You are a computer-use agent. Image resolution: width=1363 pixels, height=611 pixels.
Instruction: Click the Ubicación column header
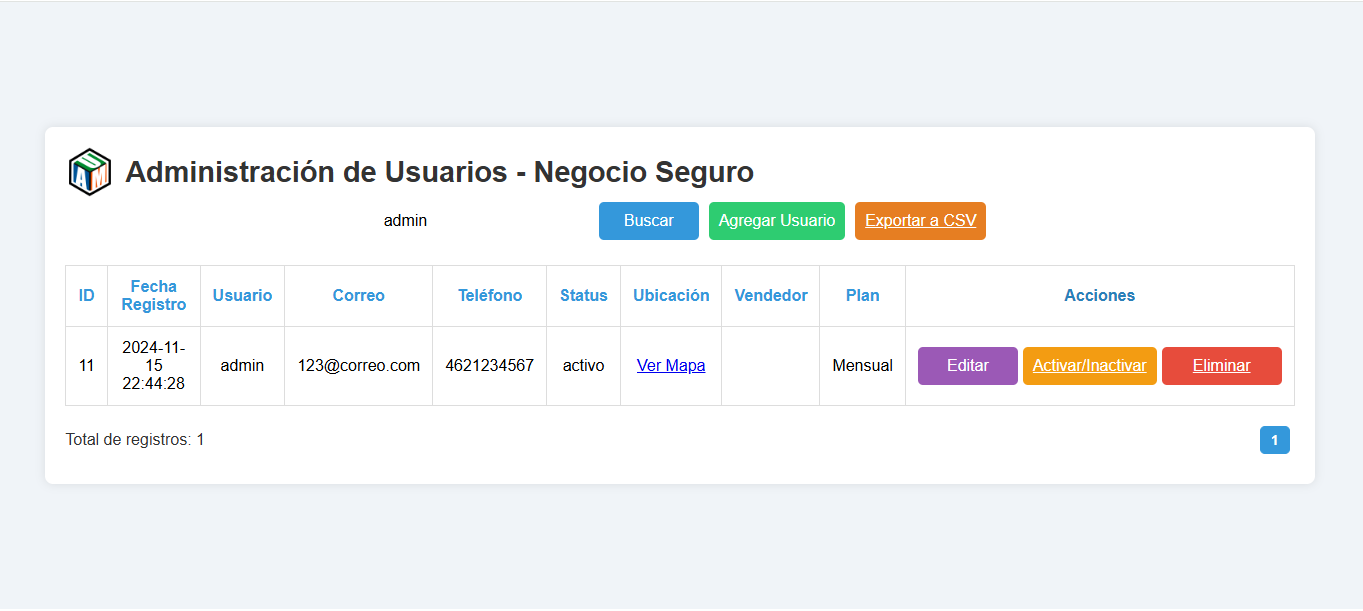[670, 295]
